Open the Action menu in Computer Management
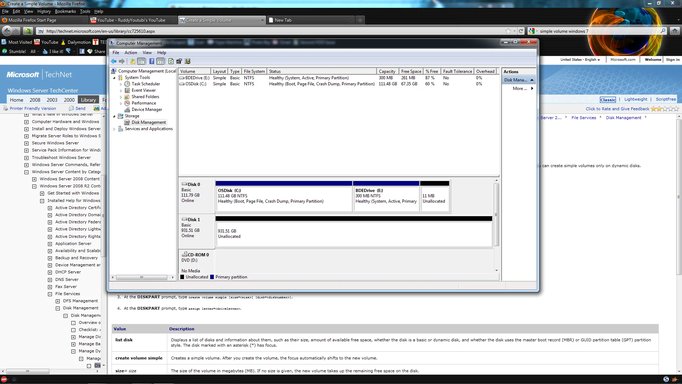Viewport: 682px width, 384px height. click(x=130, y=53)
